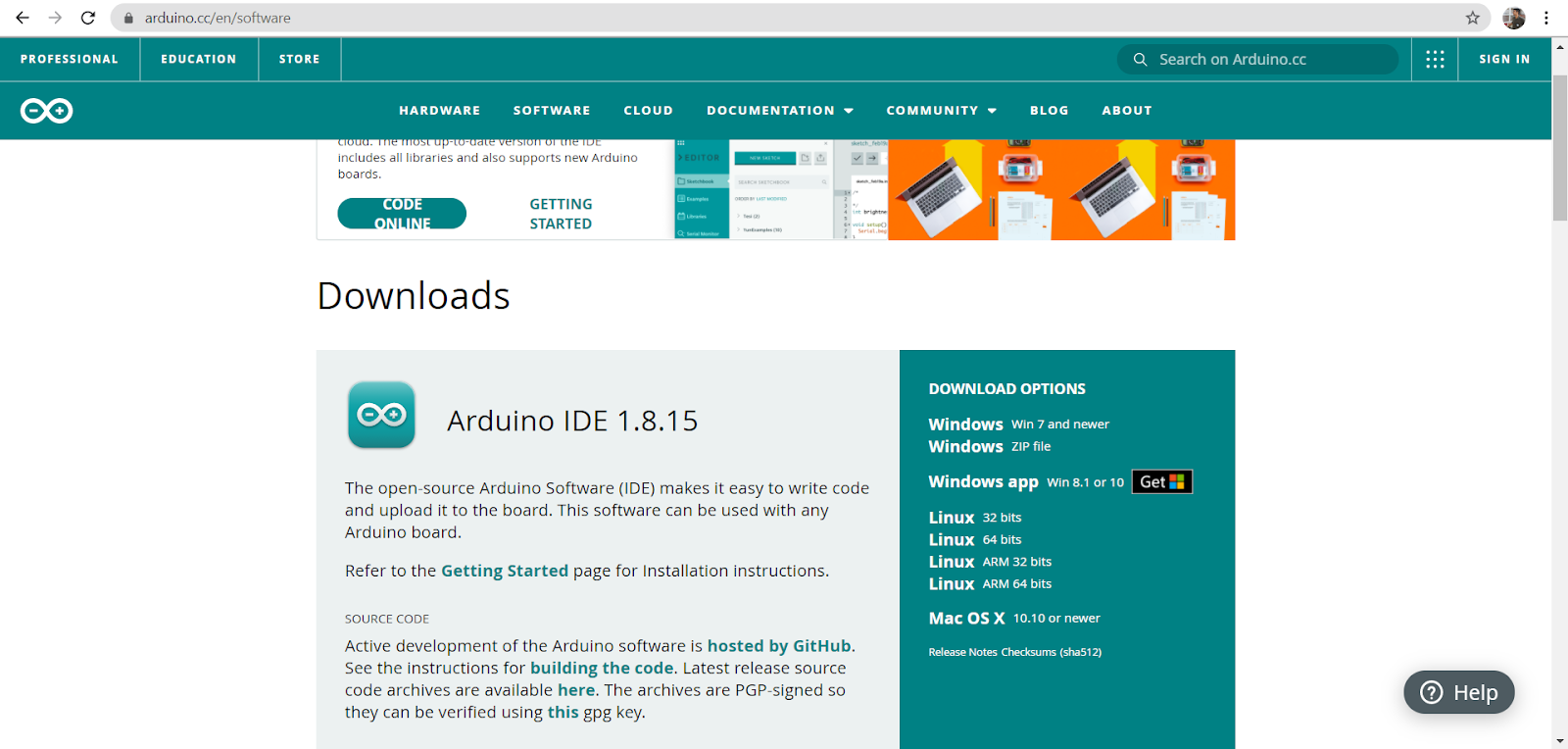Expand the Community dropdown

coord(942,111)
